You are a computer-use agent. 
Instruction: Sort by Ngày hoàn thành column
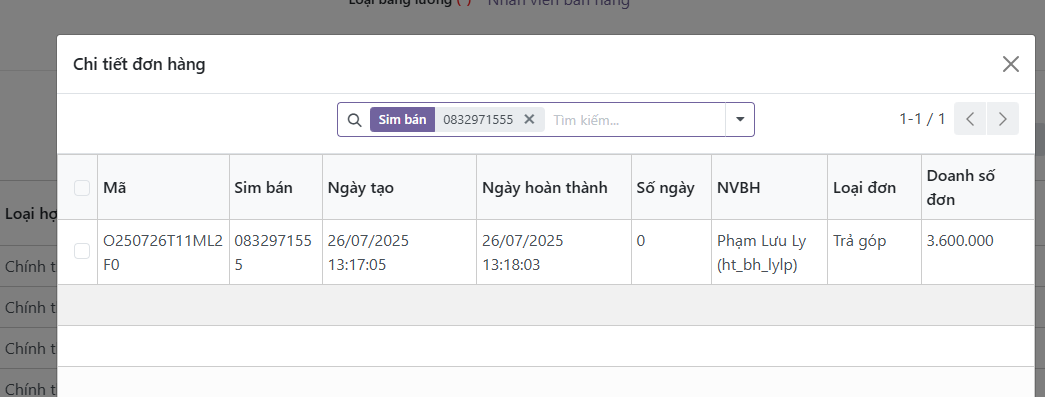pyautogui.click(x=554, y=188)
